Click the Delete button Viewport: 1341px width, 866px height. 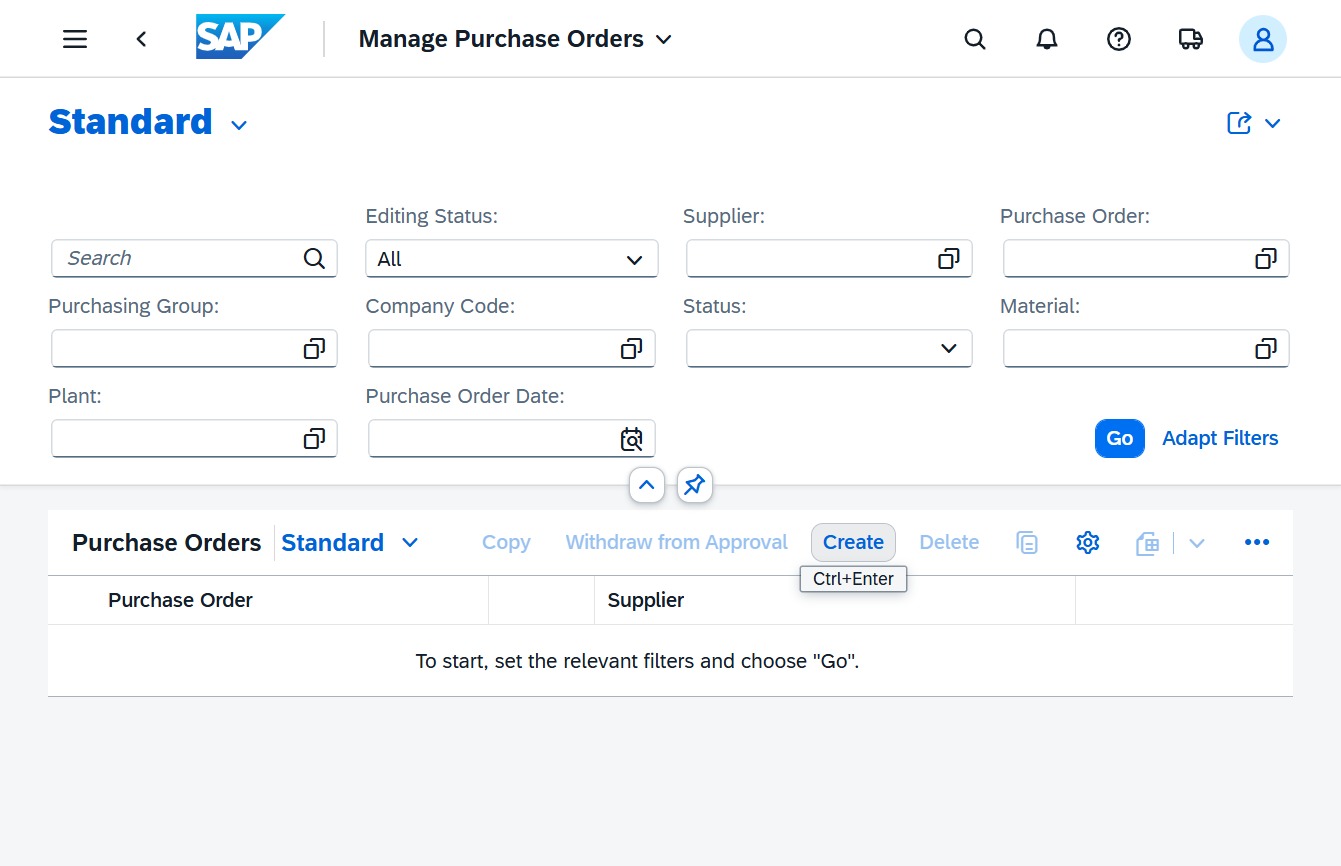949,542
